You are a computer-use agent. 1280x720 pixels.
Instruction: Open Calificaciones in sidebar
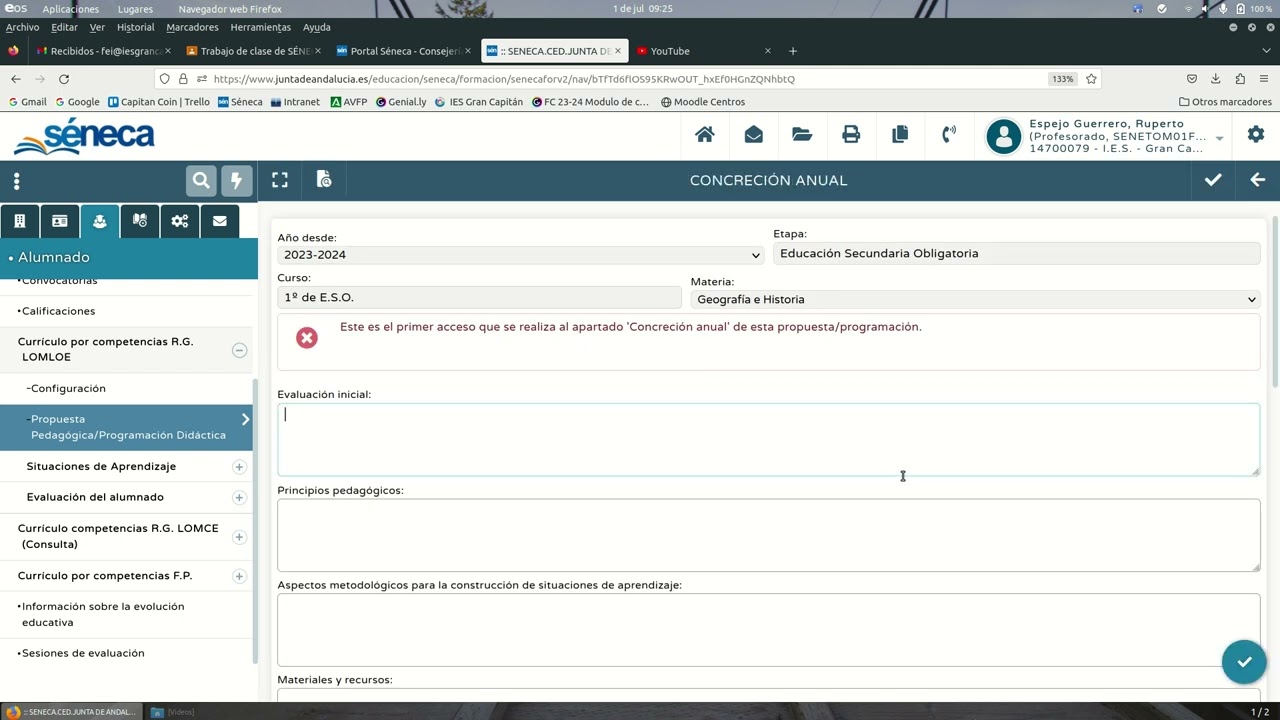coord(58,311)
